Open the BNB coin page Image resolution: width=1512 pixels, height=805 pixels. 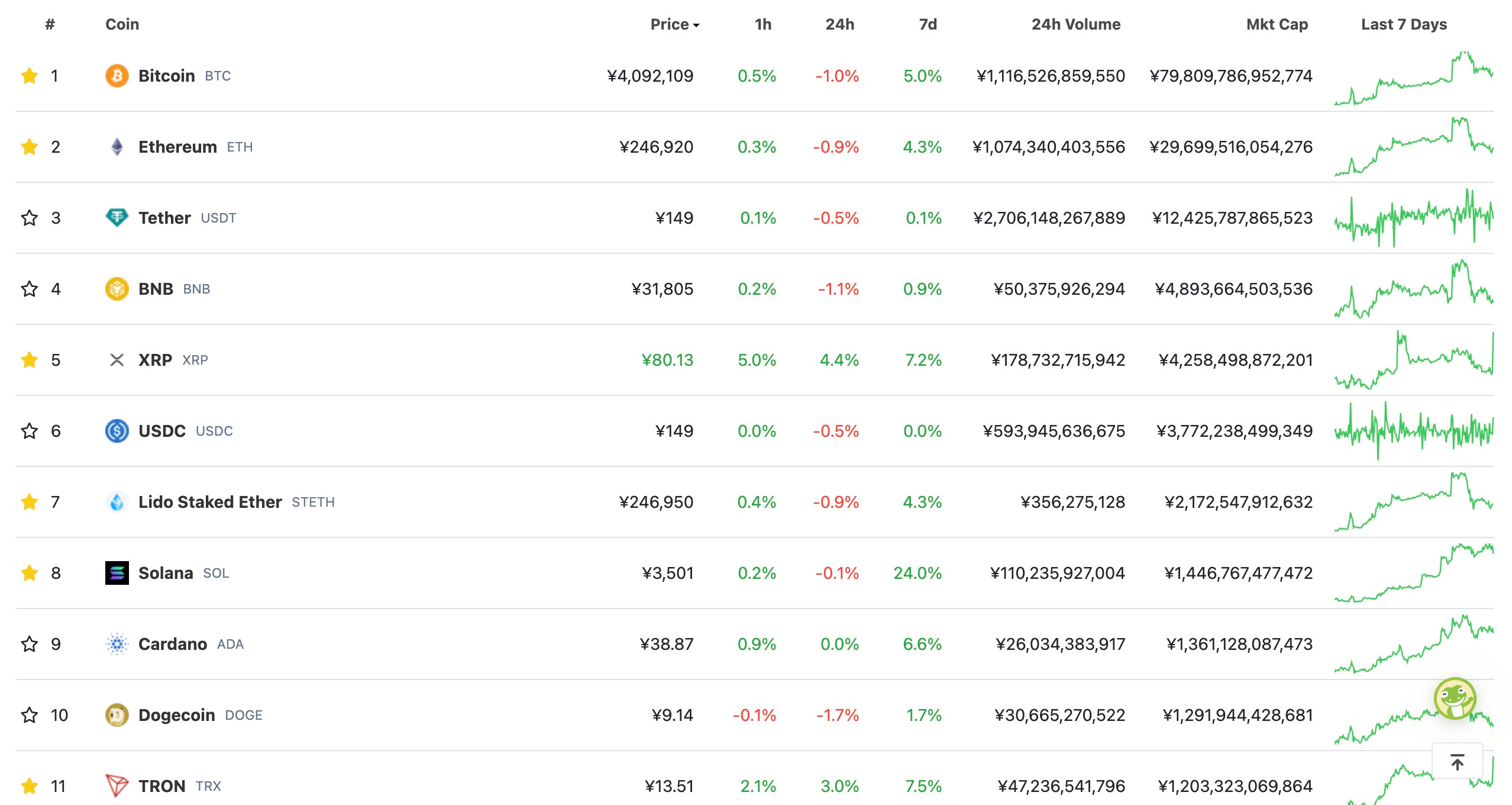coord(156,289)
